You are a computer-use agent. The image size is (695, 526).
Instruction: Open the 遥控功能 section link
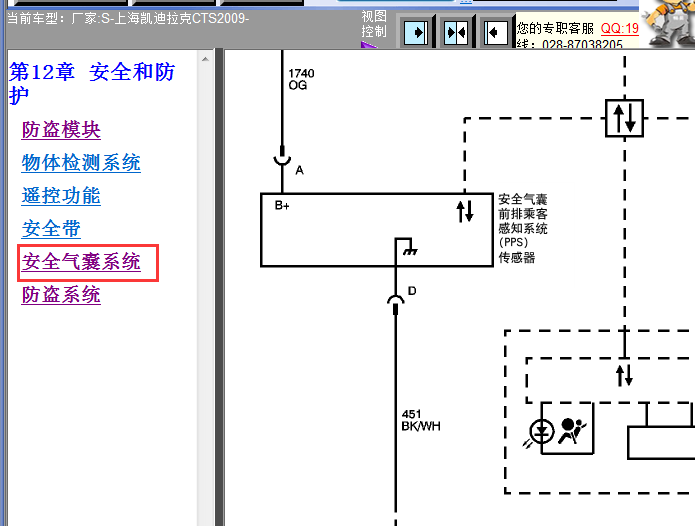(x=61, y=196)
